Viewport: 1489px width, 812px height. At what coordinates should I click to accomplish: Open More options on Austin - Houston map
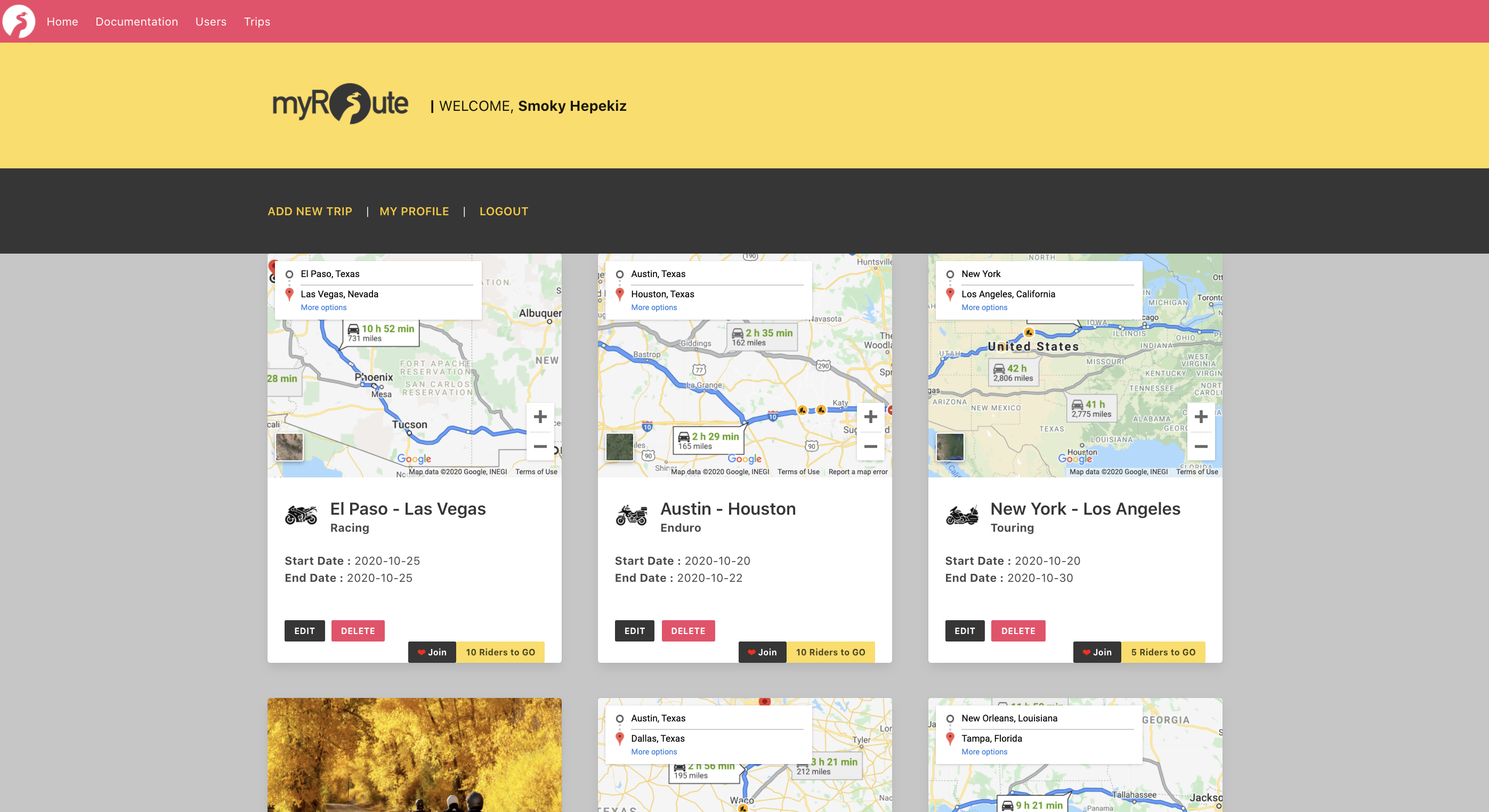click(654, 307)
